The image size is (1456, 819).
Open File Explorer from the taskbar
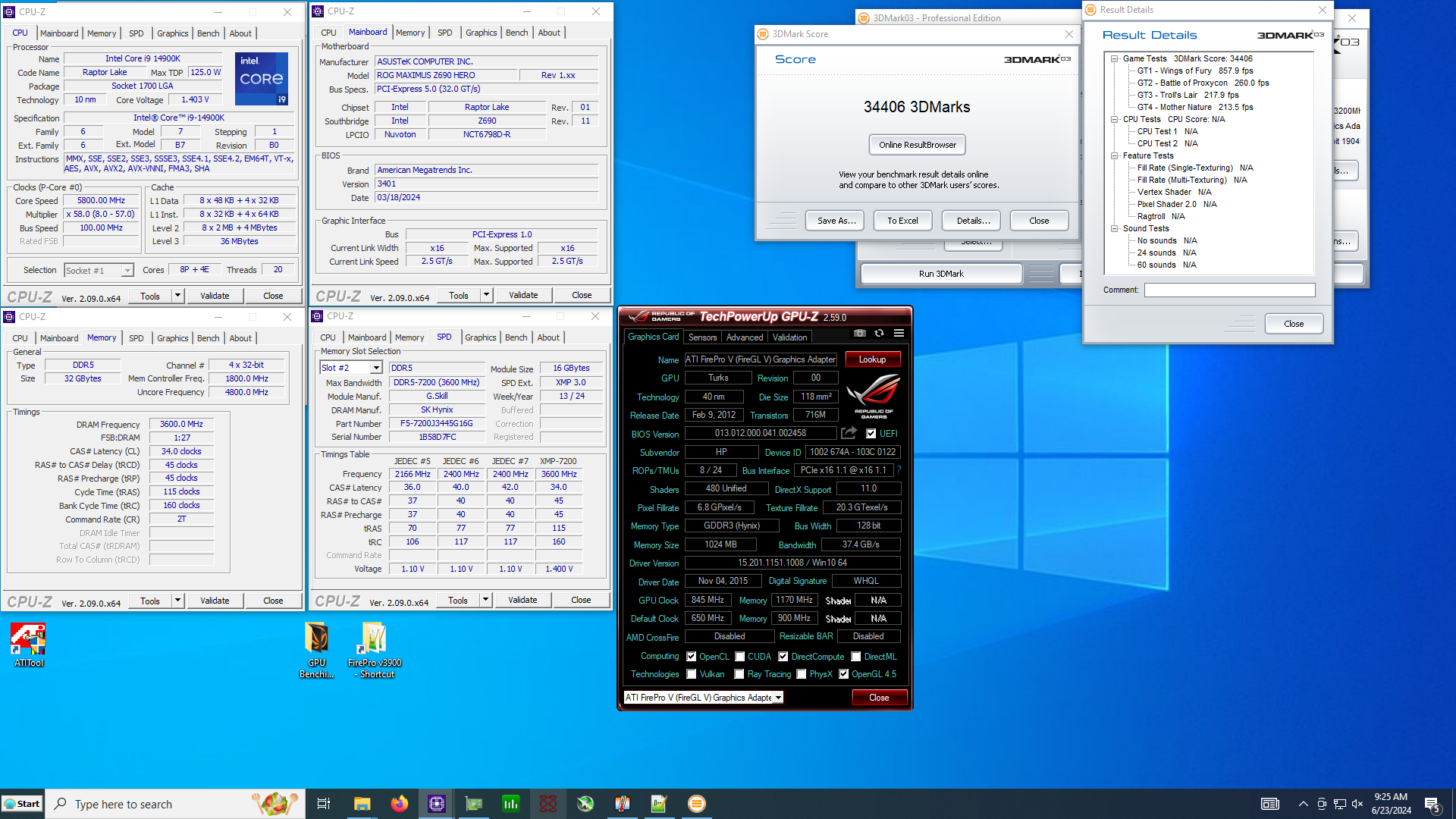tap(362, 804)
